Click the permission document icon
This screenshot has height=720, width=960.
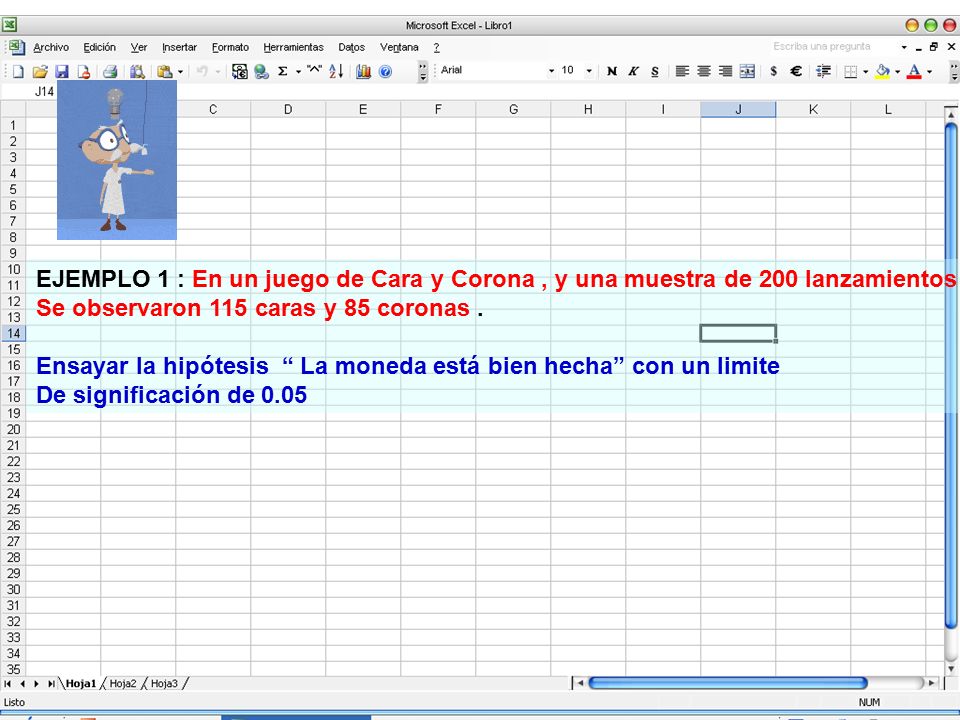(84, 72)
